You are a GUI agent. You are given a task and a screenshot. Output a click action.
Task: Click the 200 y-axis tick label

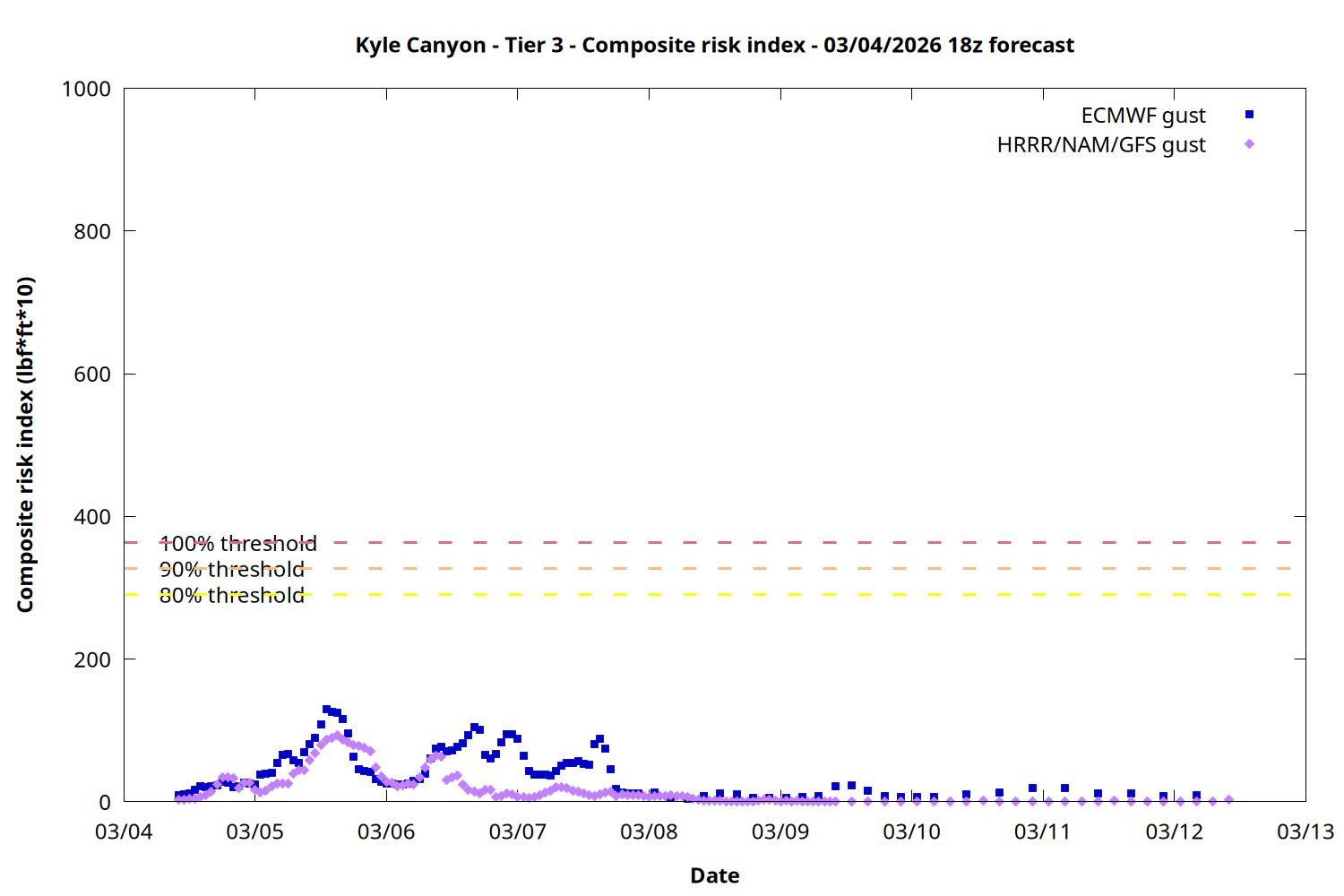[x=92, y=660]
